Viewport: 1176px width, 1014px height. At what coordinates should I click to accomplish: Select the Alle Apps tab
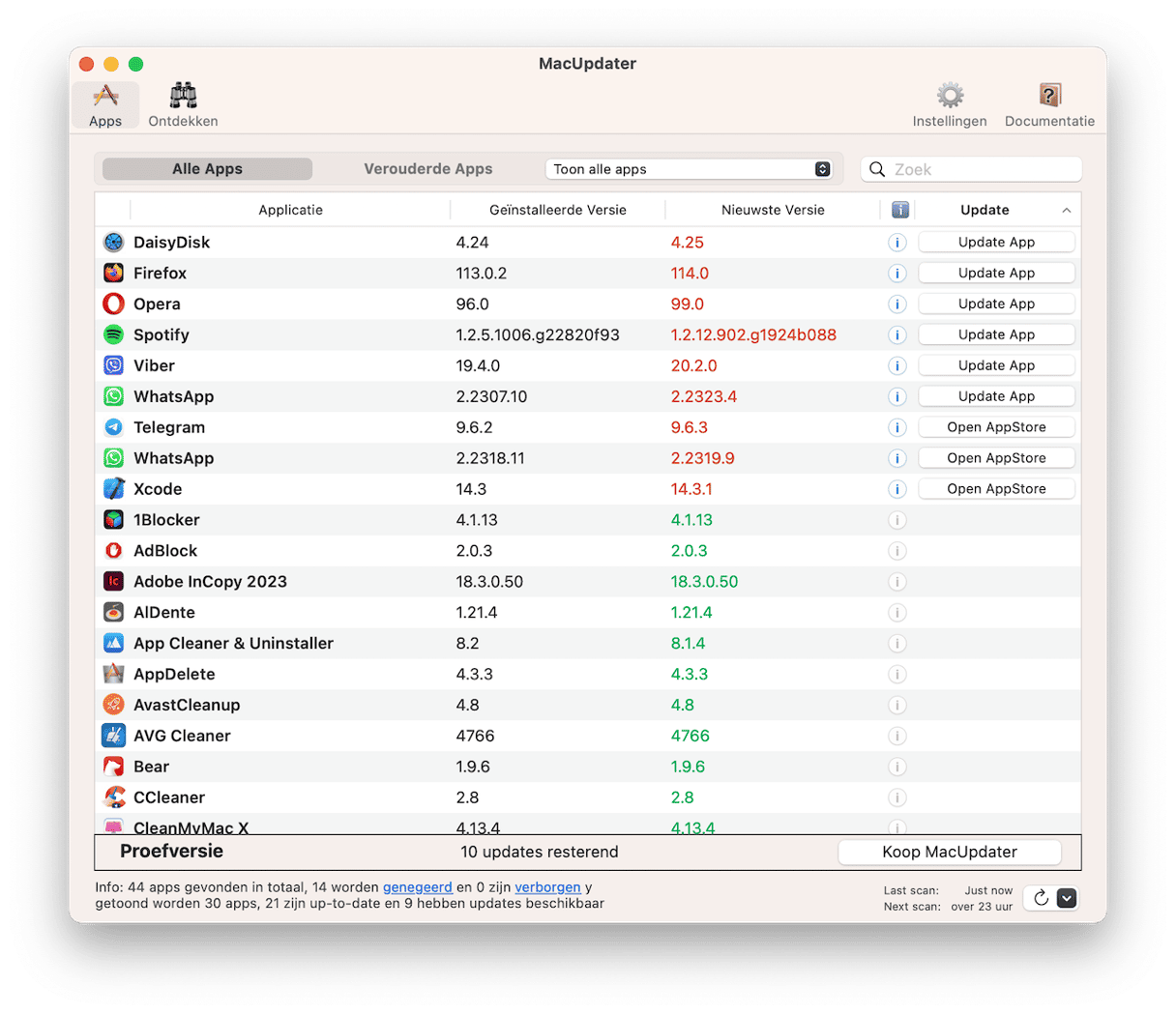pyautogui.click(x=207, y=169)
